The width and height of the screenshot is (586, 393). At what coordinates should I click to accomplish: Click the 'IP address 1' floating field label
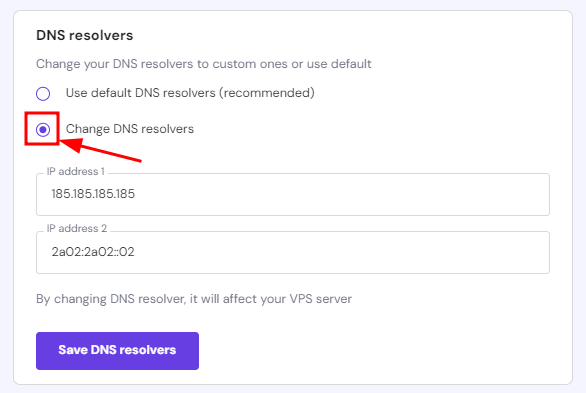coord(75,171)
